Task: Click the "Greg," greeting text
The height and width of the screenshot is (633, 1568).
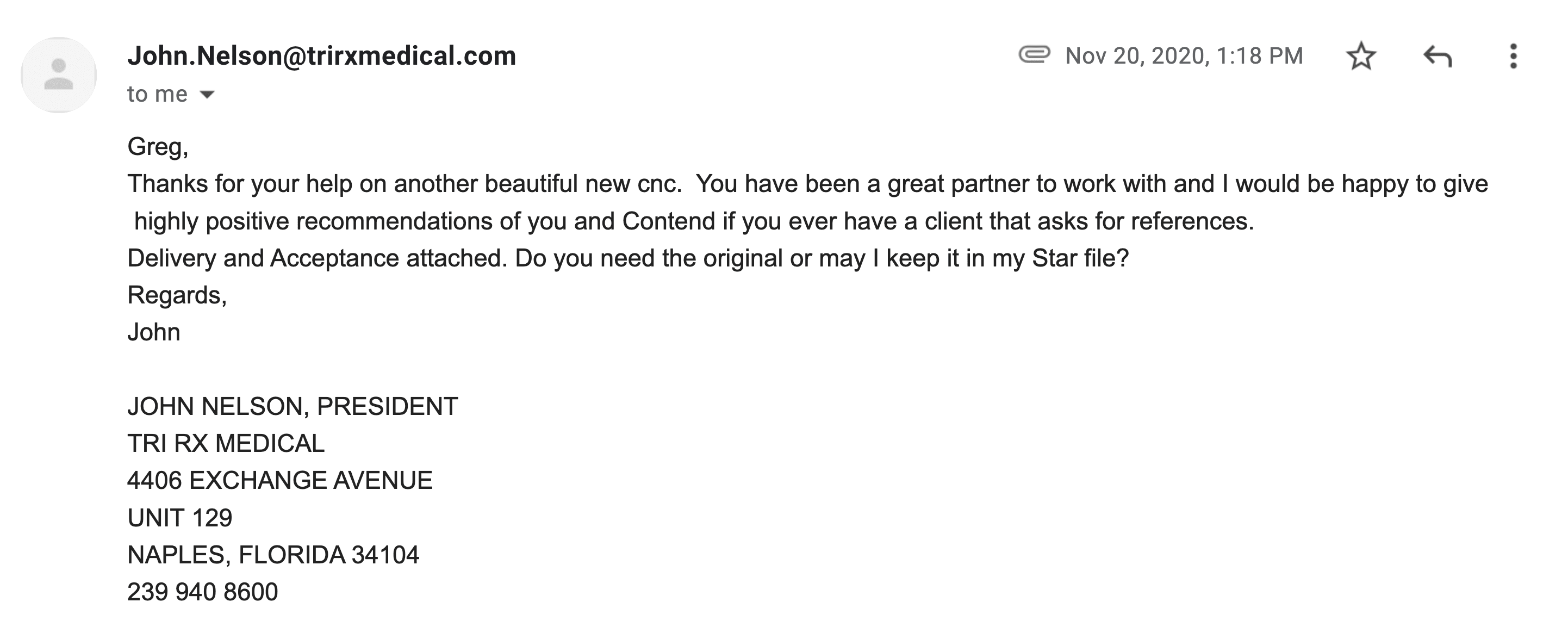Action: [158, 147]
